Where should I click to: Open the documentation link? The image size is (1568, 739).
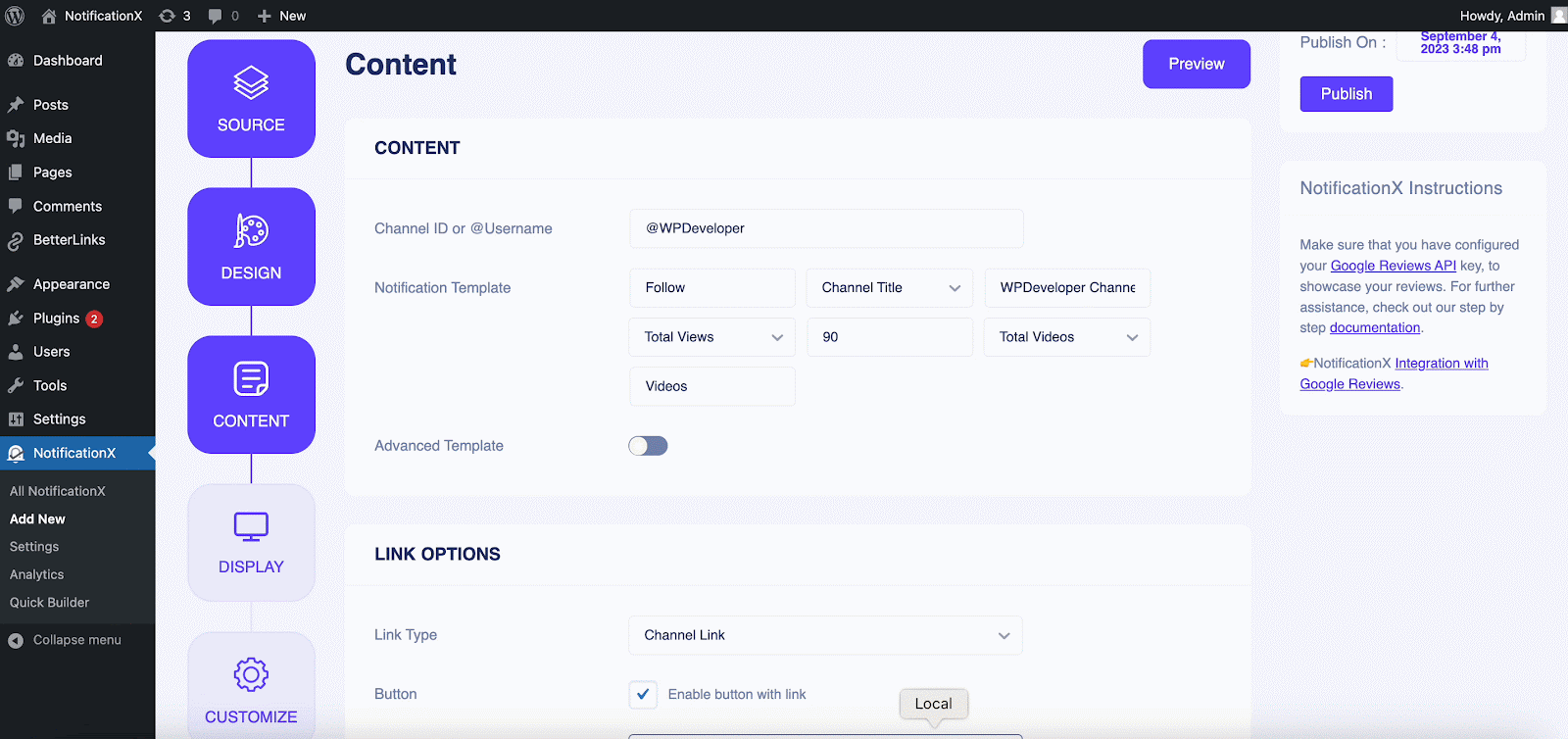pyautogui.click(x=1375, y=327)
